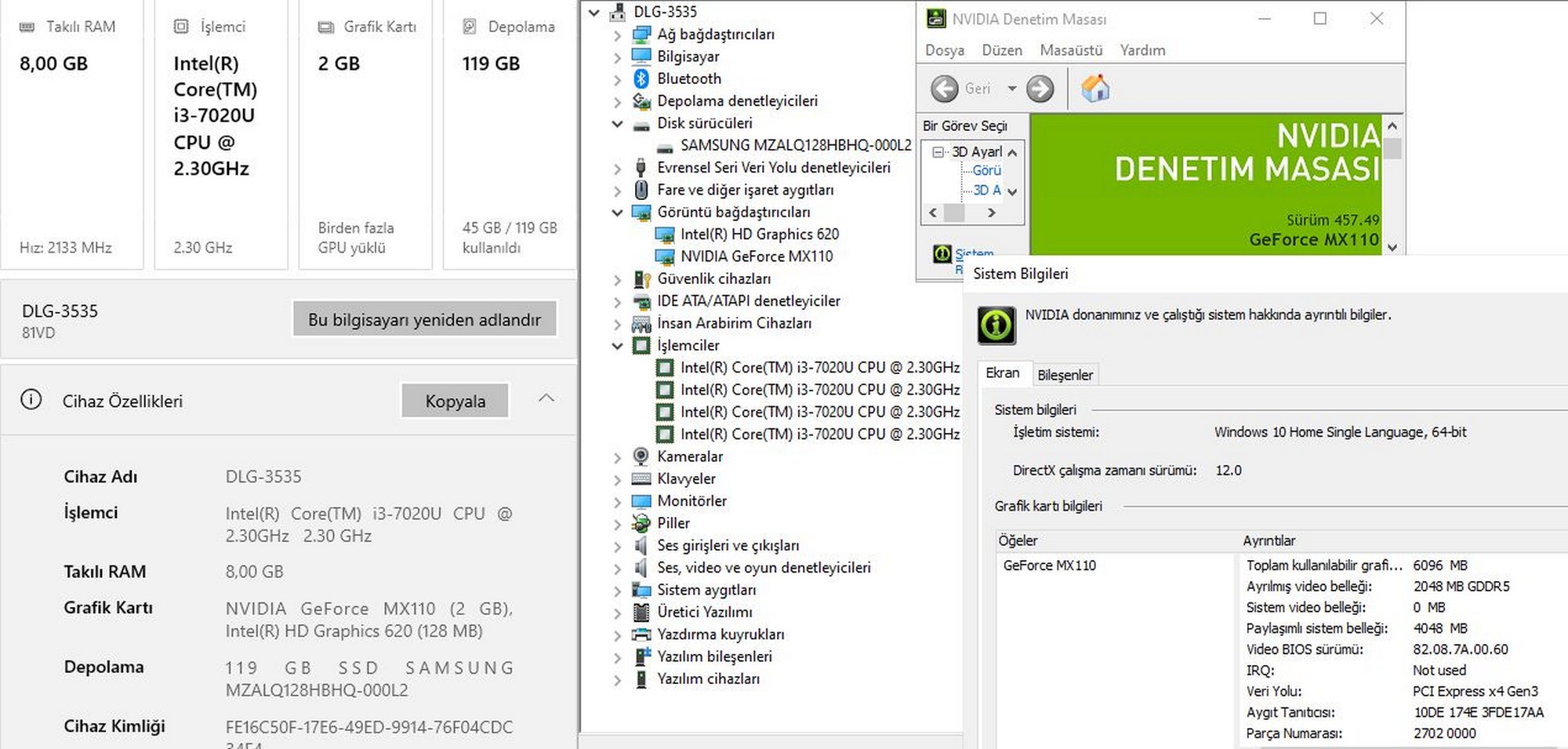
Task: Click the Kameralar webcam icon
Action: tap(641, 456)
